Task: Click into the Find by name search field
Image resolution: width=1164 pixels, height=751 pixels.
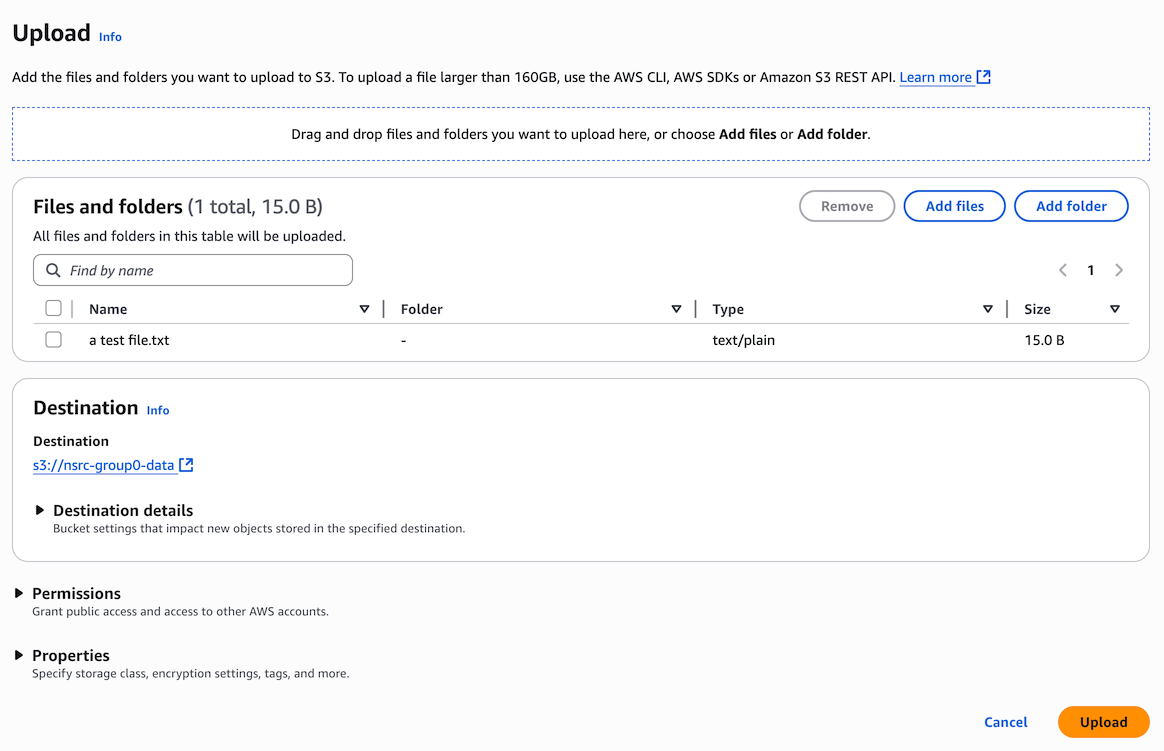Action: pos(205,271)
